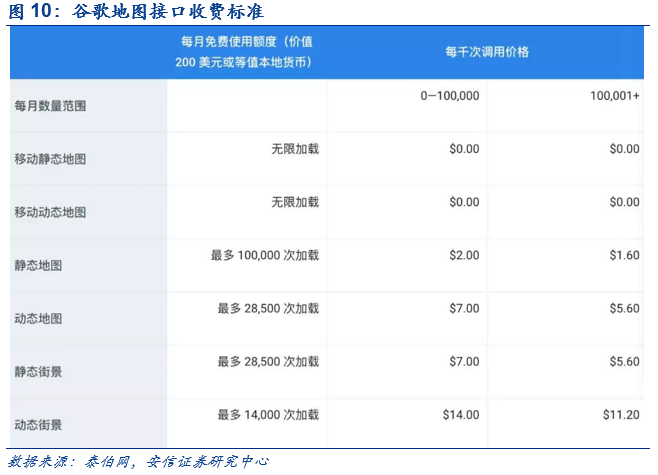Screen dimensions: 658x475
Task: Click the $1.60 price cell
Action: point(624,256)
